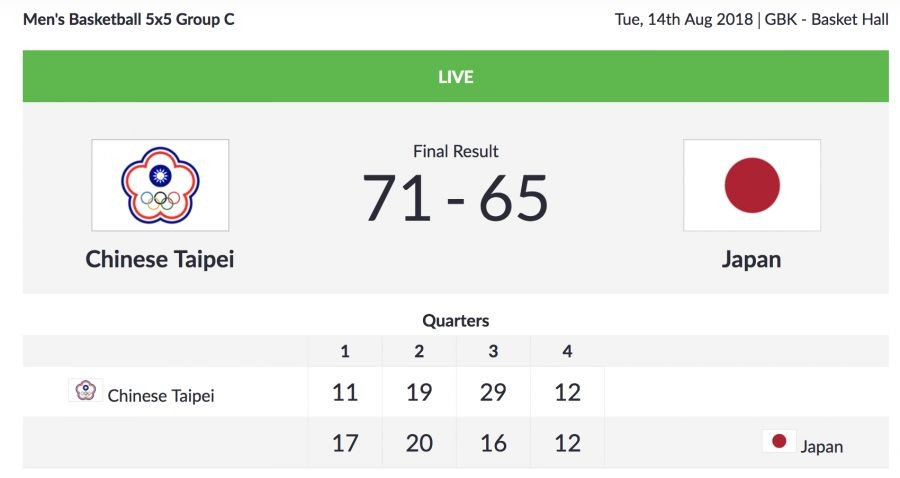This screenshot has height=478, width=900.
Task: Select quarter 3 column header
Action: click(493, 351)
